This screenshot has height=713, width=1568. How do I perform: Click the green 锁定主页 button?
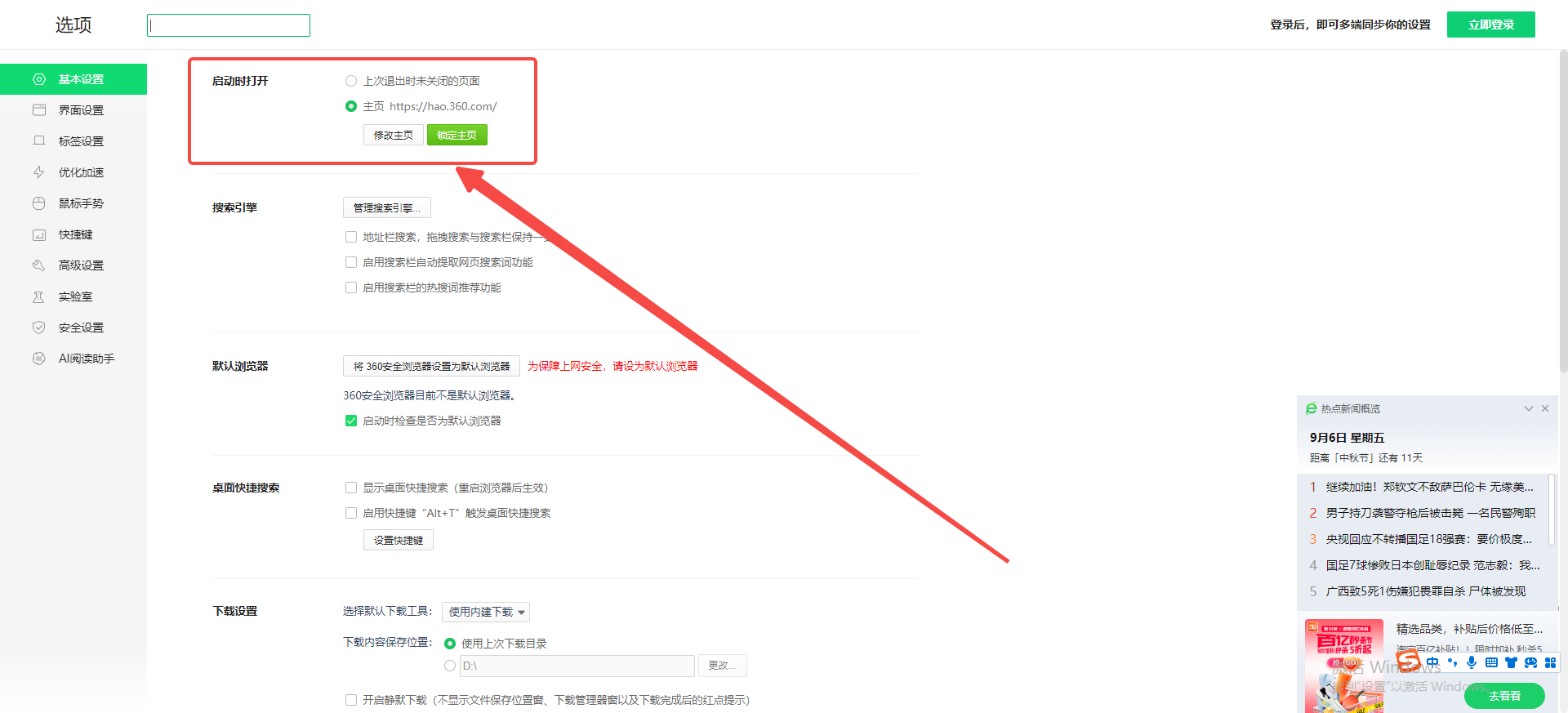point(457,135)
